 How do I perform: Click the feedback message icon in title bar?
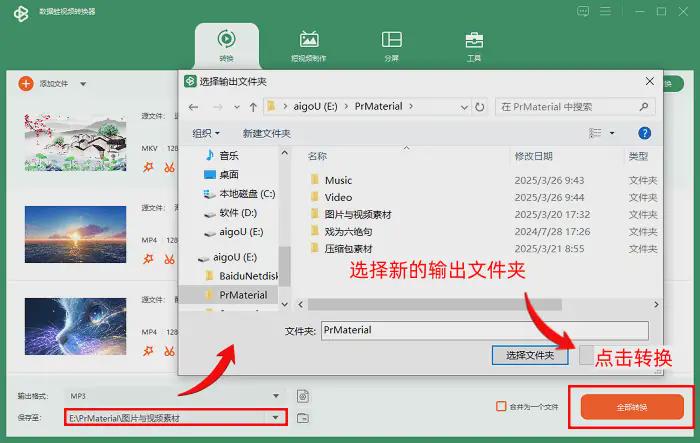click(x=583, y=12)
